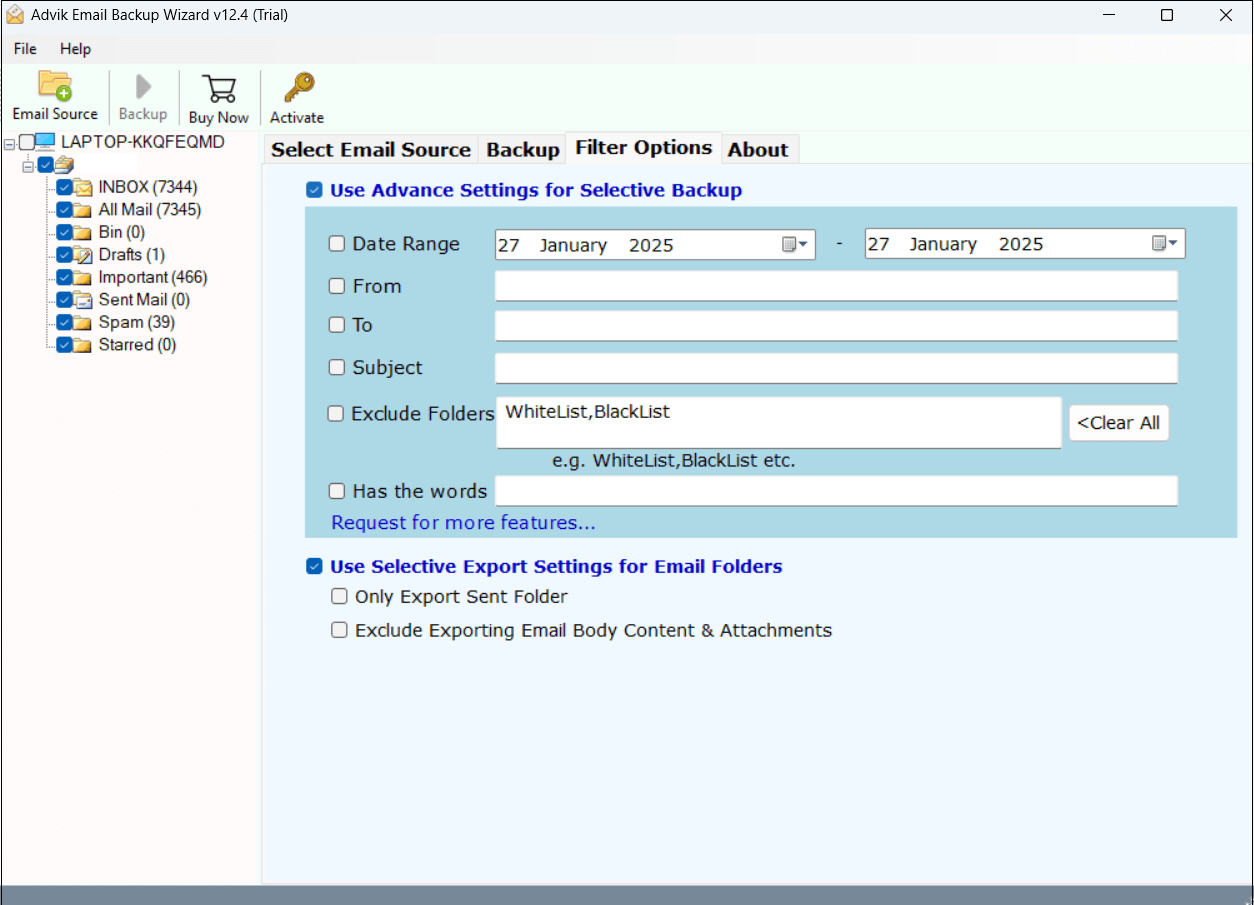Viewport: 1254px width, 905px height.
Task: Click the Backup play toolbar icon
Action: 143,86
